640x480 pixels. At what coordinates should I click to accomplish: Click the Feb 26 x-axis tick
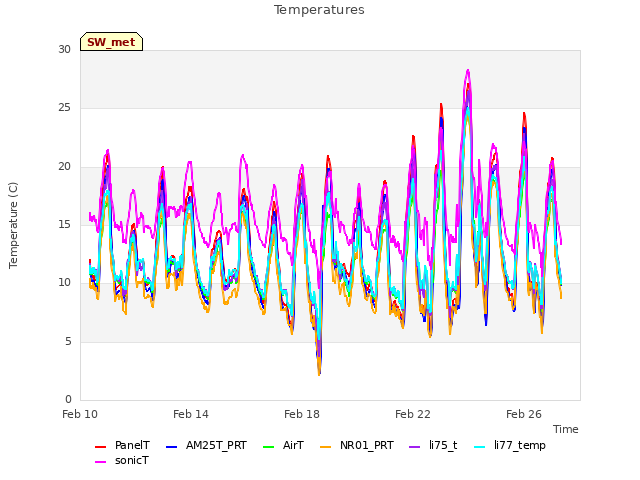(x=524, y=414)
